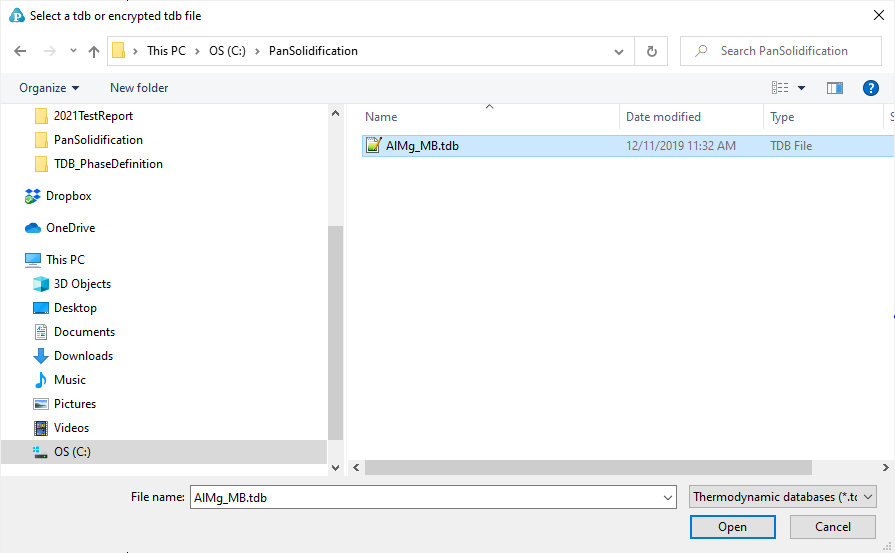Click New folder in toolbar
This screenshot has height=553, width=895.
(139, 88)
